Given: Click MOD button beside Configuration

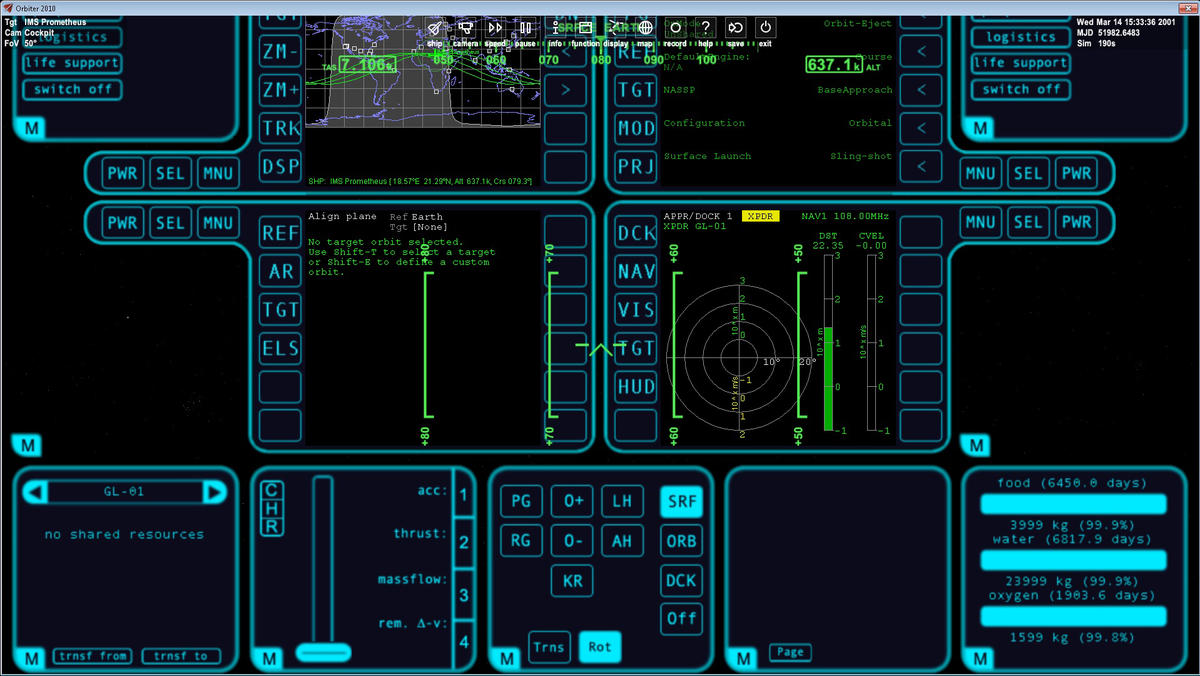Looking at the screenshot, I should [636, 129].
